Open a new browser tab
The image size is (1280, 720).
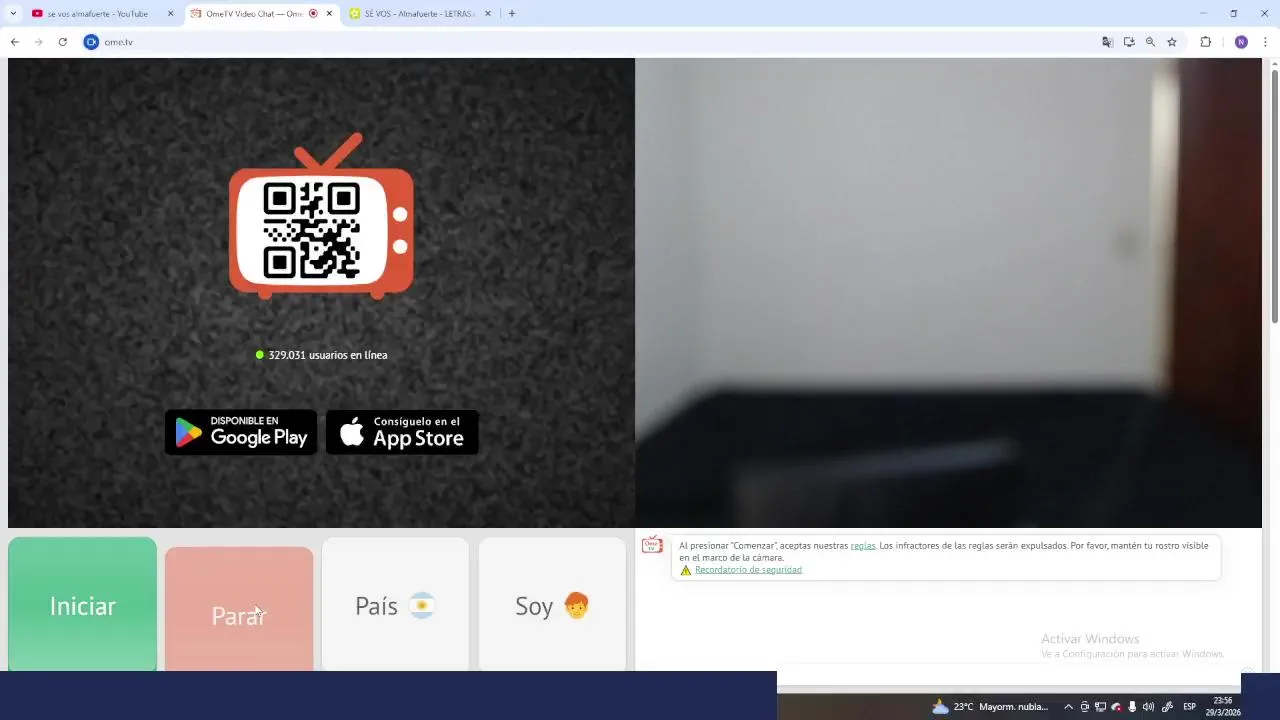coord(512,14)
